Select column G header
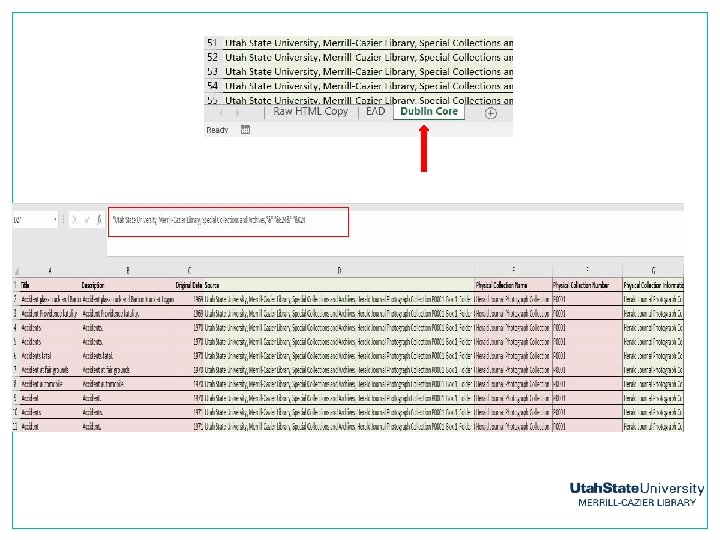Screen dimensions: 720x540 point(653,271)
